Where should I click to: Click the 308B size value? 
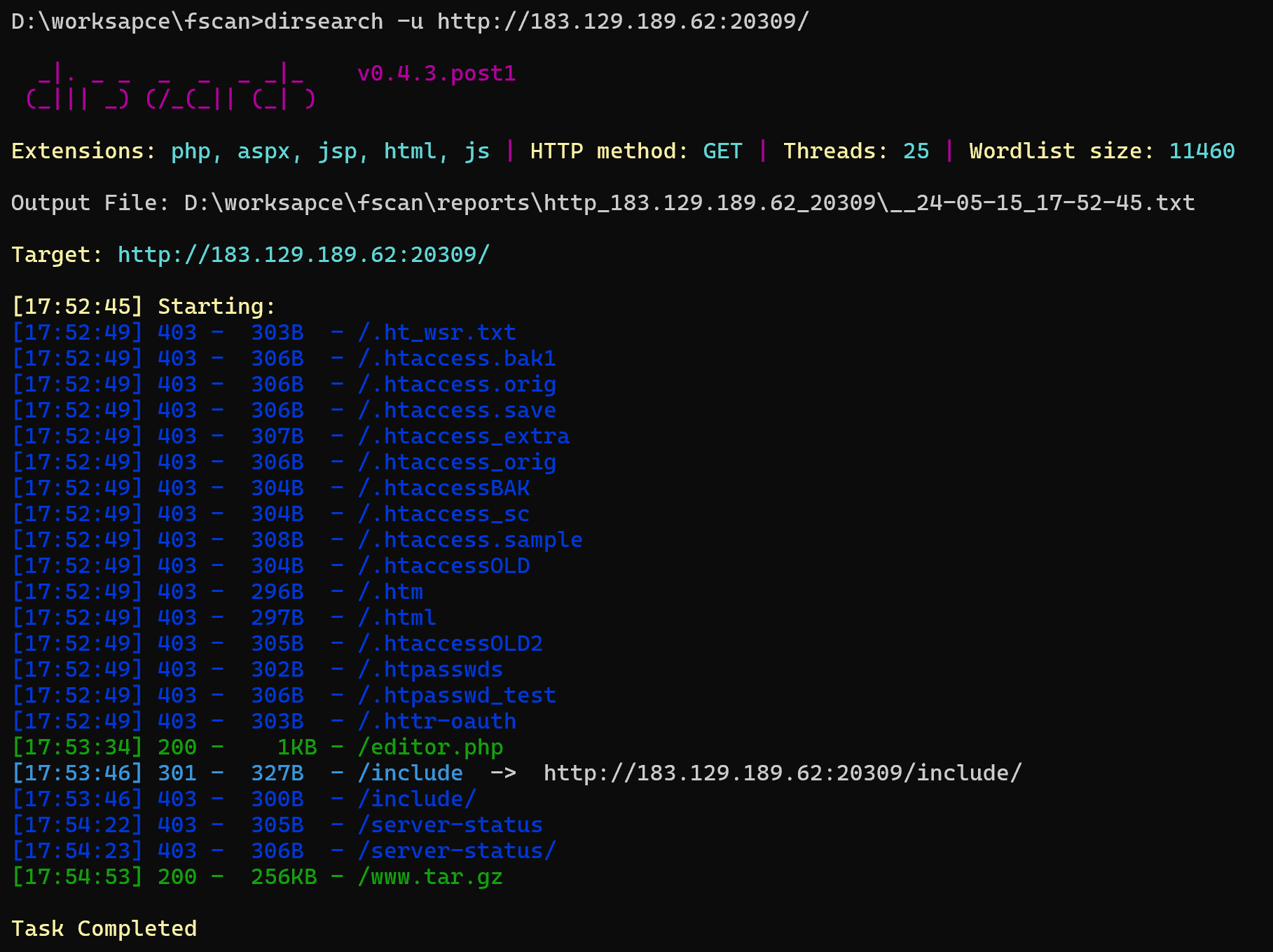pos(277,540)
